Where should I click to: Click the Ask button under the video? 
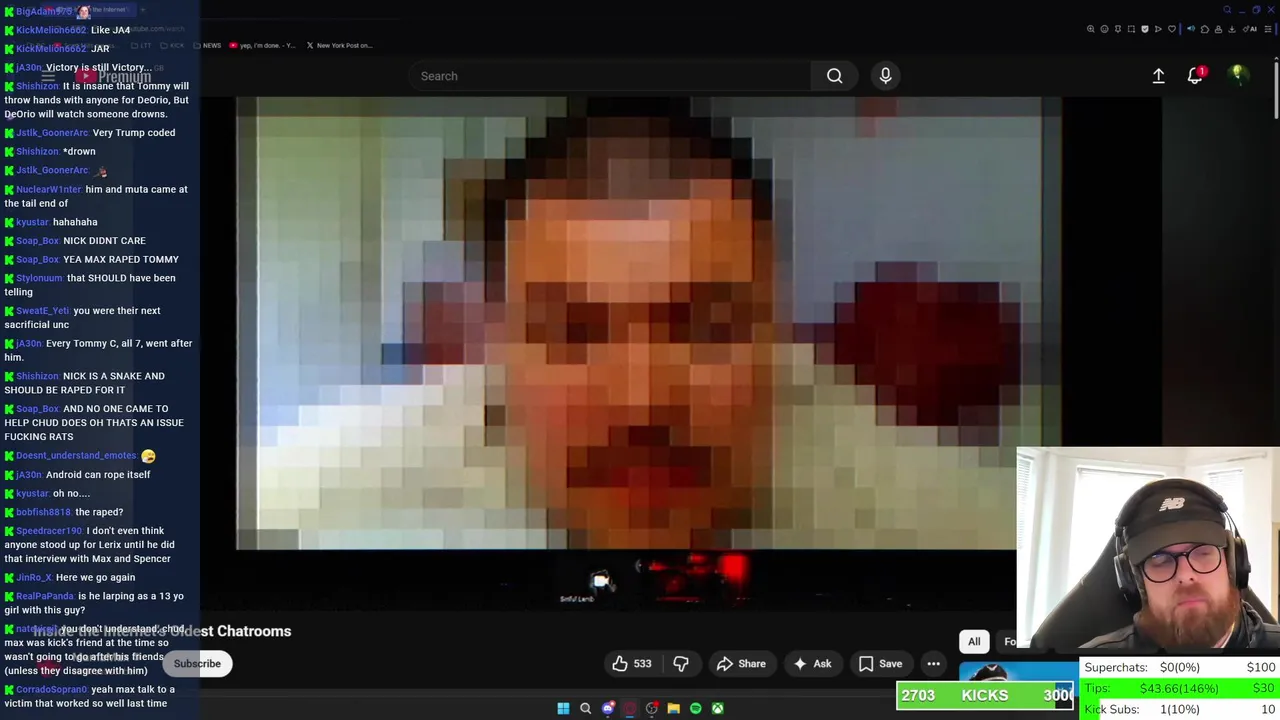pos(812,663)
